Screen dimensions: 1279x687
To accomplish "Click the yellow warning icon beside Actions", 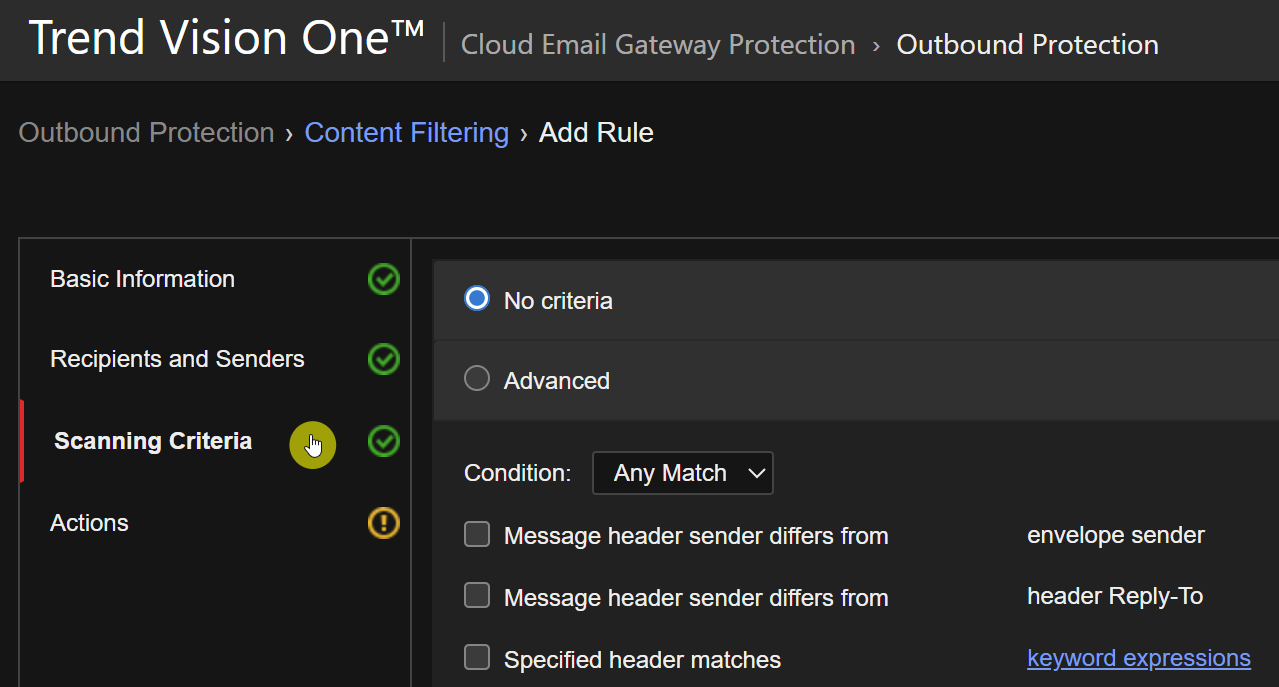I will [384, 523].
